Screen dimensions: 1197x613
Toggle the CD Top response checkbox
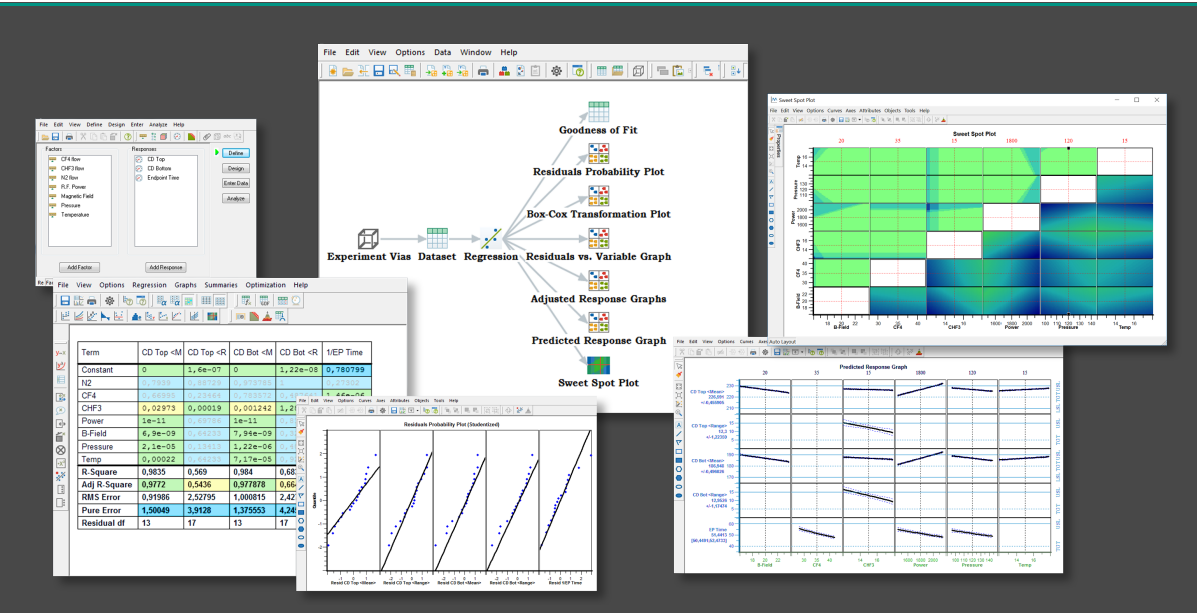tap(139, 159)
